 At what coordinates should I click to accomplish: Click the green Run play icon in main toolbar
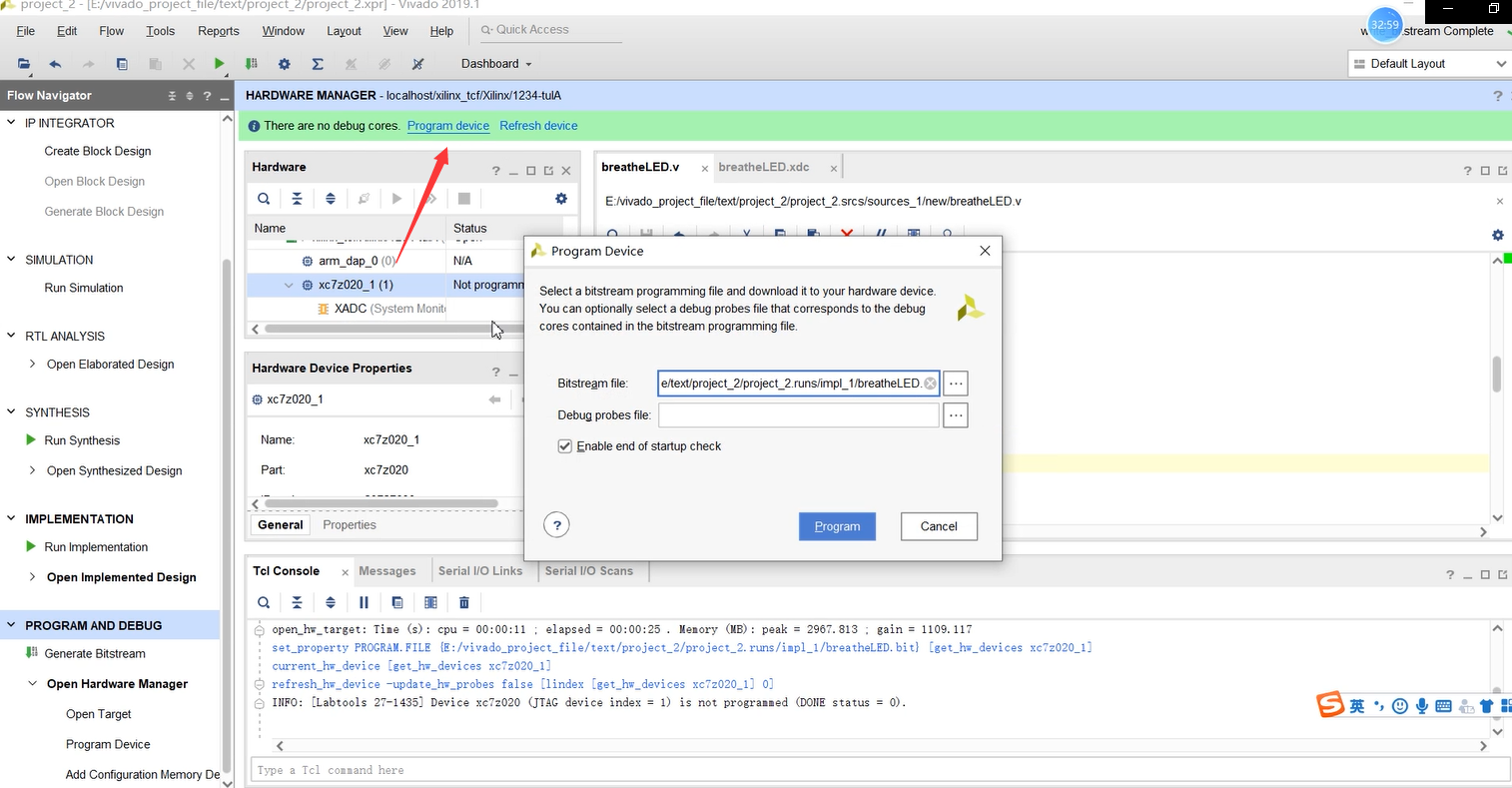click(x=219, y=64)
